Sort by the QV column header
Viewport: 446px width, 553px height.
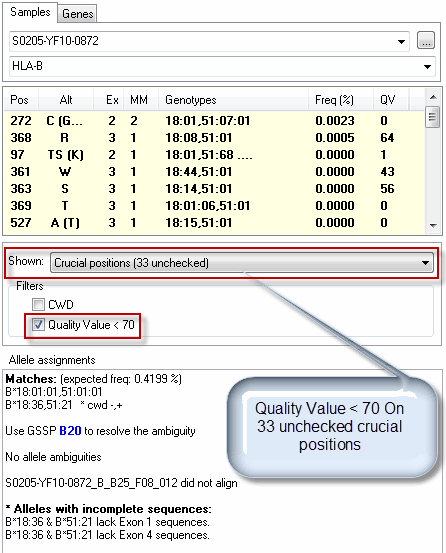click(x=387, y=100)
